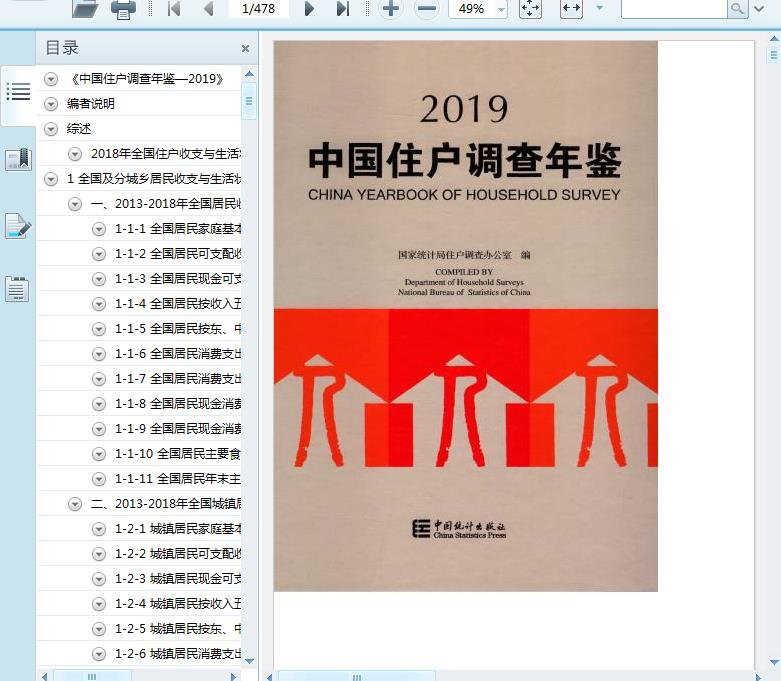Zoom out with the minus button
Screen dimensions: 781x681
tap(426, 8)
